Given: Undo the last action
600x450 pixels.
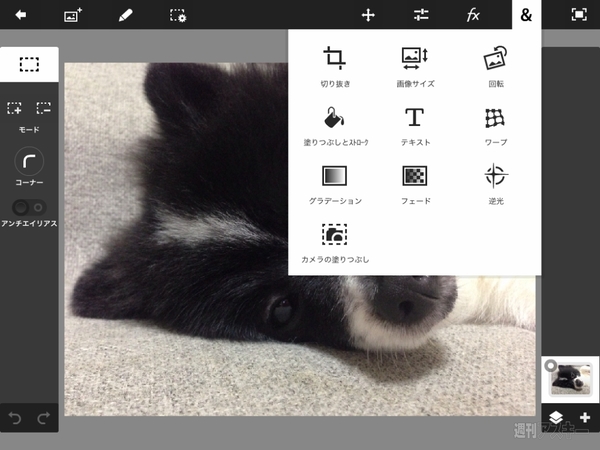Looking at the screenshot, I should tap(15, 418).
